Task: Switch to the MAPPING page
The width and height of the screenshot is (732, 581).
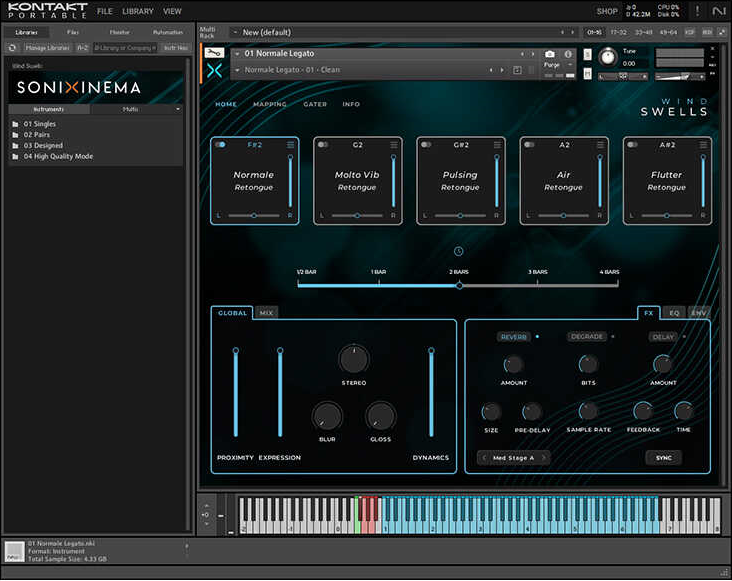Action: 270,105
